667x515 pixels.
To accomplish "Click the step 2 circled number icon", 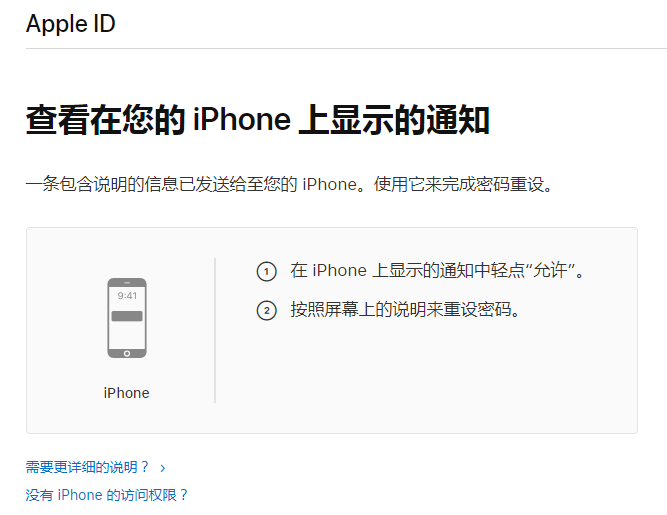I will pos(267,310).
